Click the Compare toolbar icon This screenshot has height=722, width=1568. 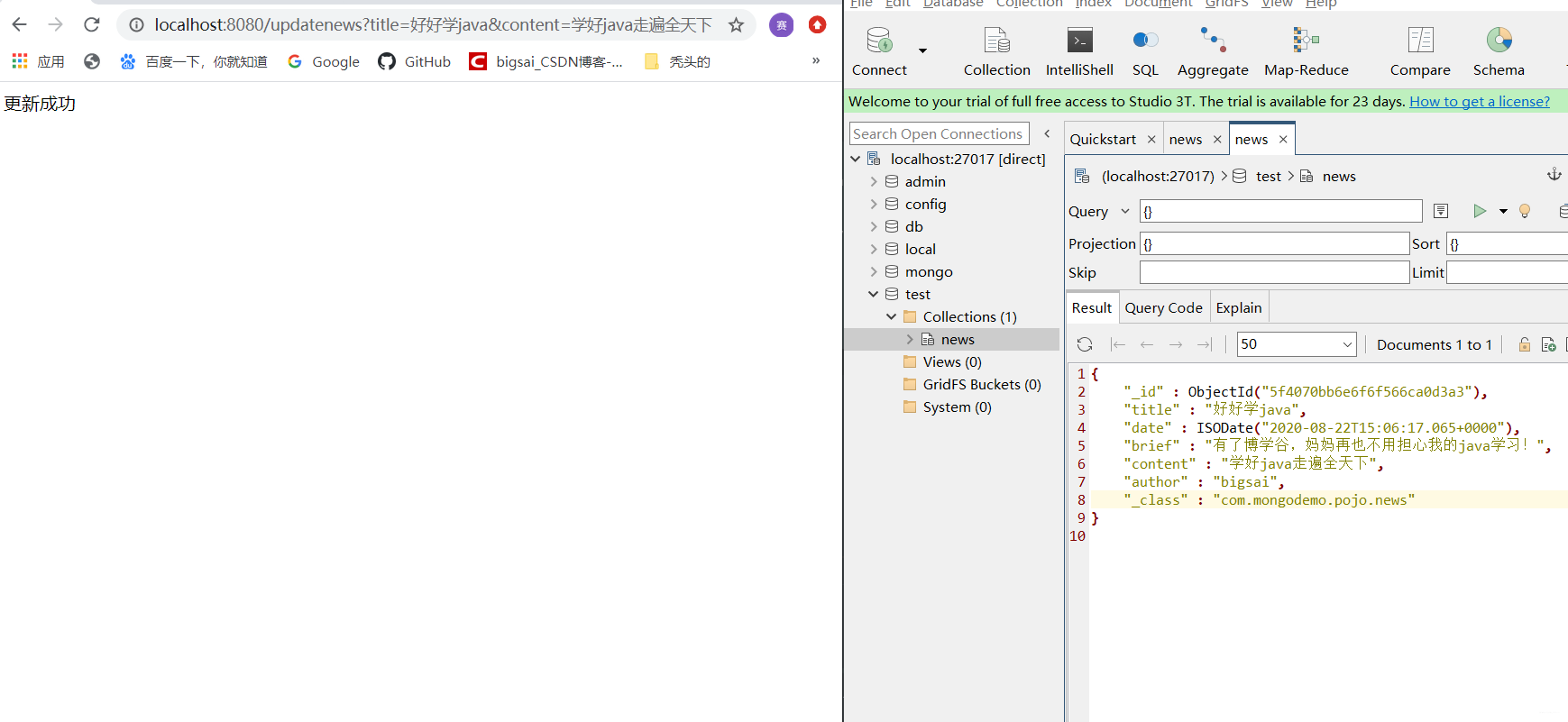(x=1420, y=51)
